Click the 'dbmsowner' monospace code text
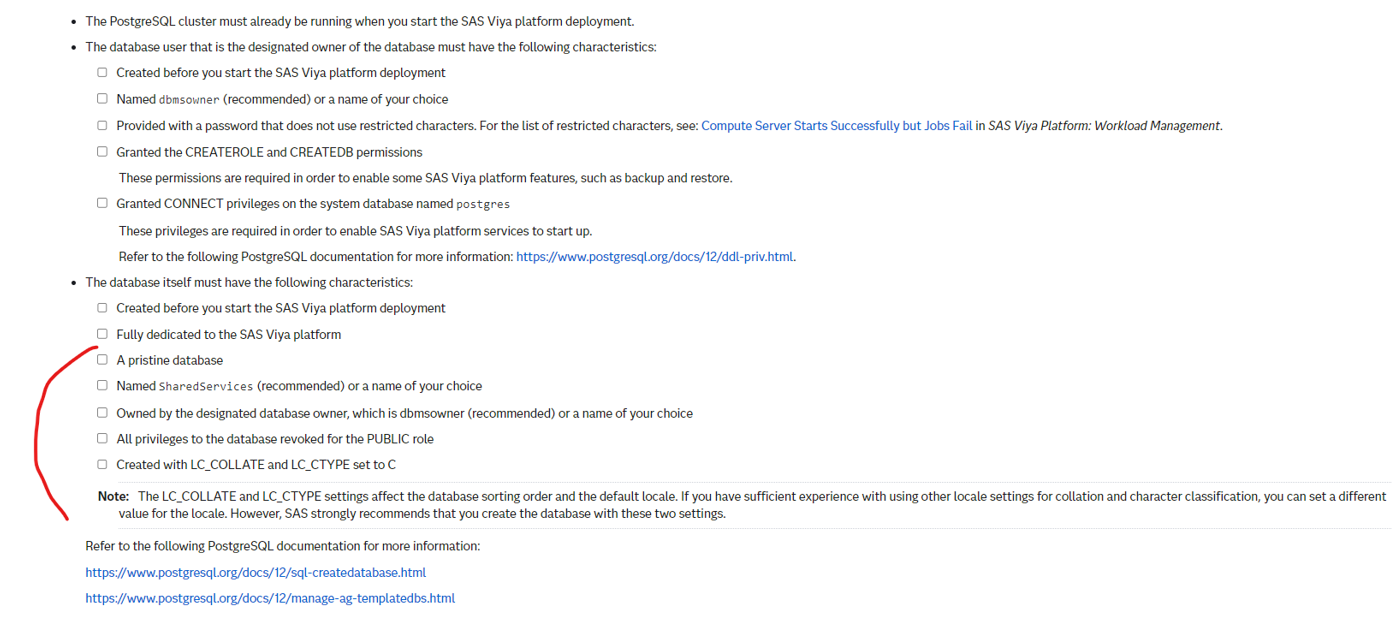The width and height of the screenshot is (1398, 620). (x=189, y=100)
